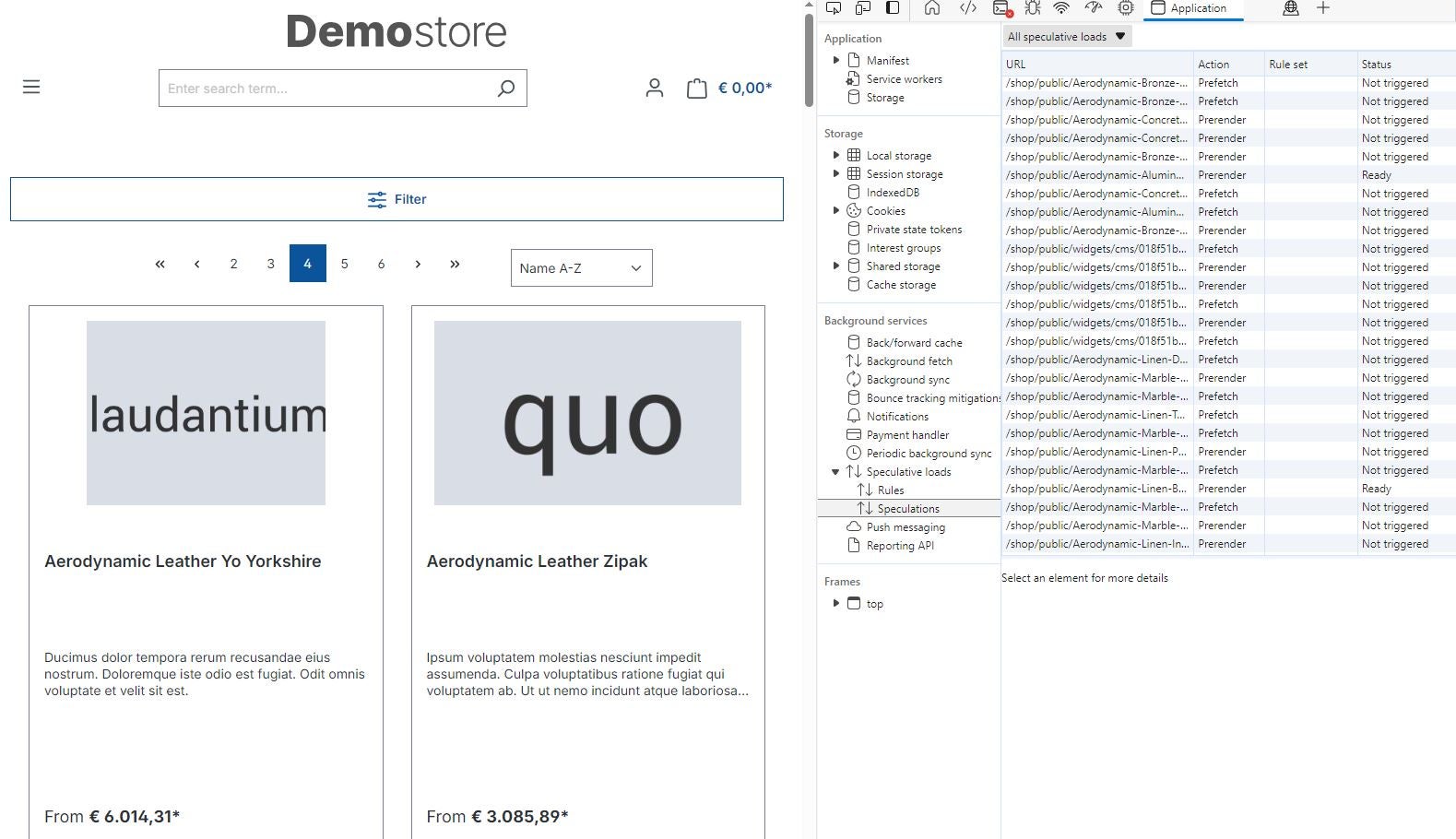
Task: Click the globe icon tool in DevTools
Action: pyautogui.click(x=1291, y=8)
